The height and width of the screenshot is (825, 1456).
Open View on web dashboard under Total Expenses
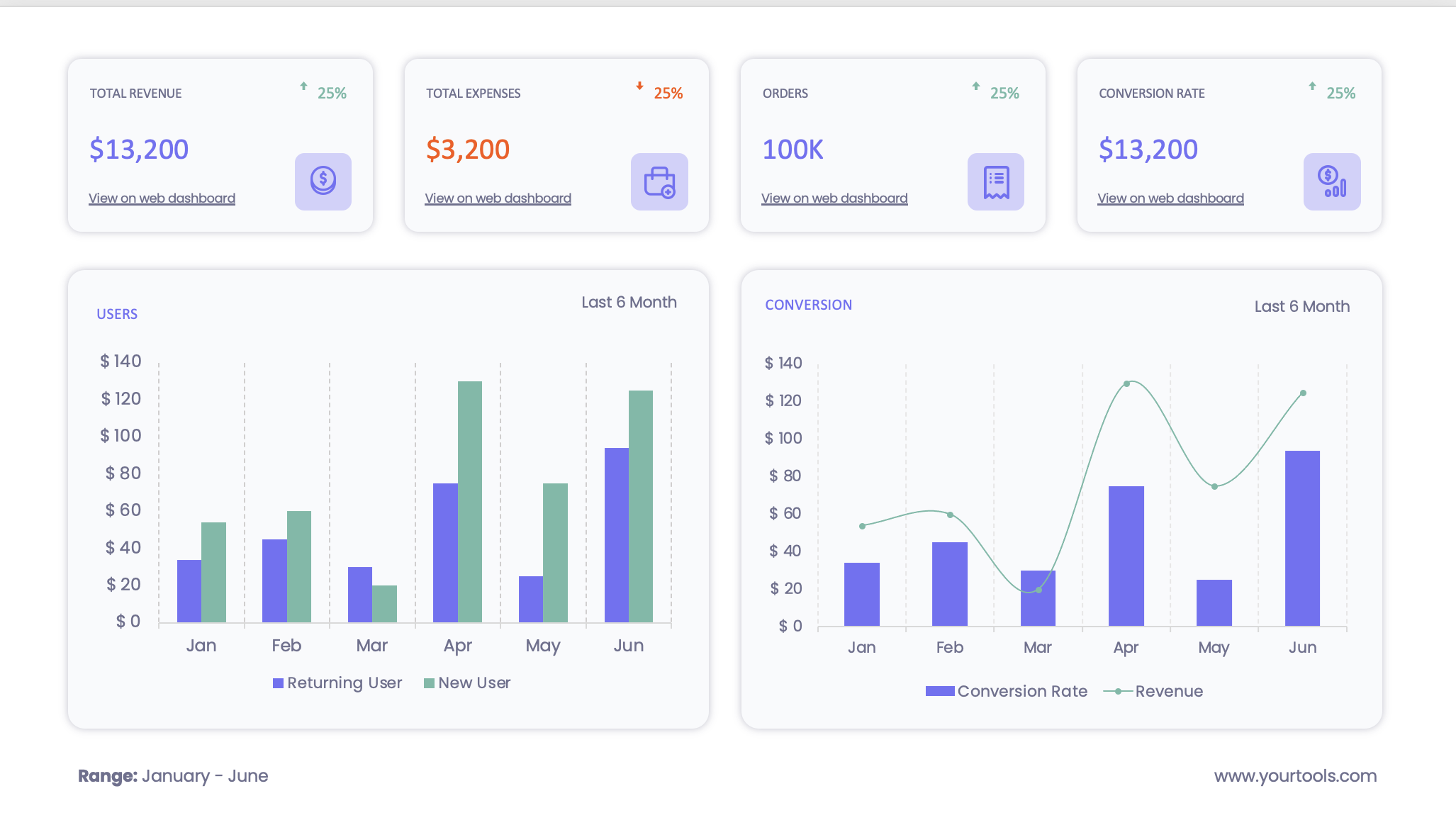pyautogui.click(x=498, y=198)
